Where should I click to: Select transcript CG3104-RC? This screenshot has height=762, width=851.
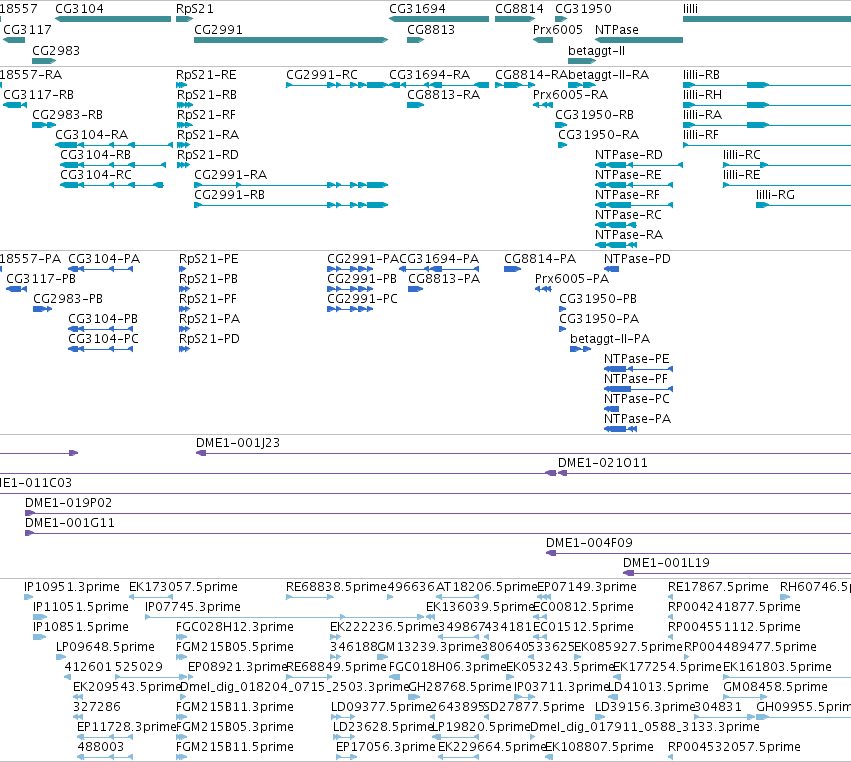[112, 185]
